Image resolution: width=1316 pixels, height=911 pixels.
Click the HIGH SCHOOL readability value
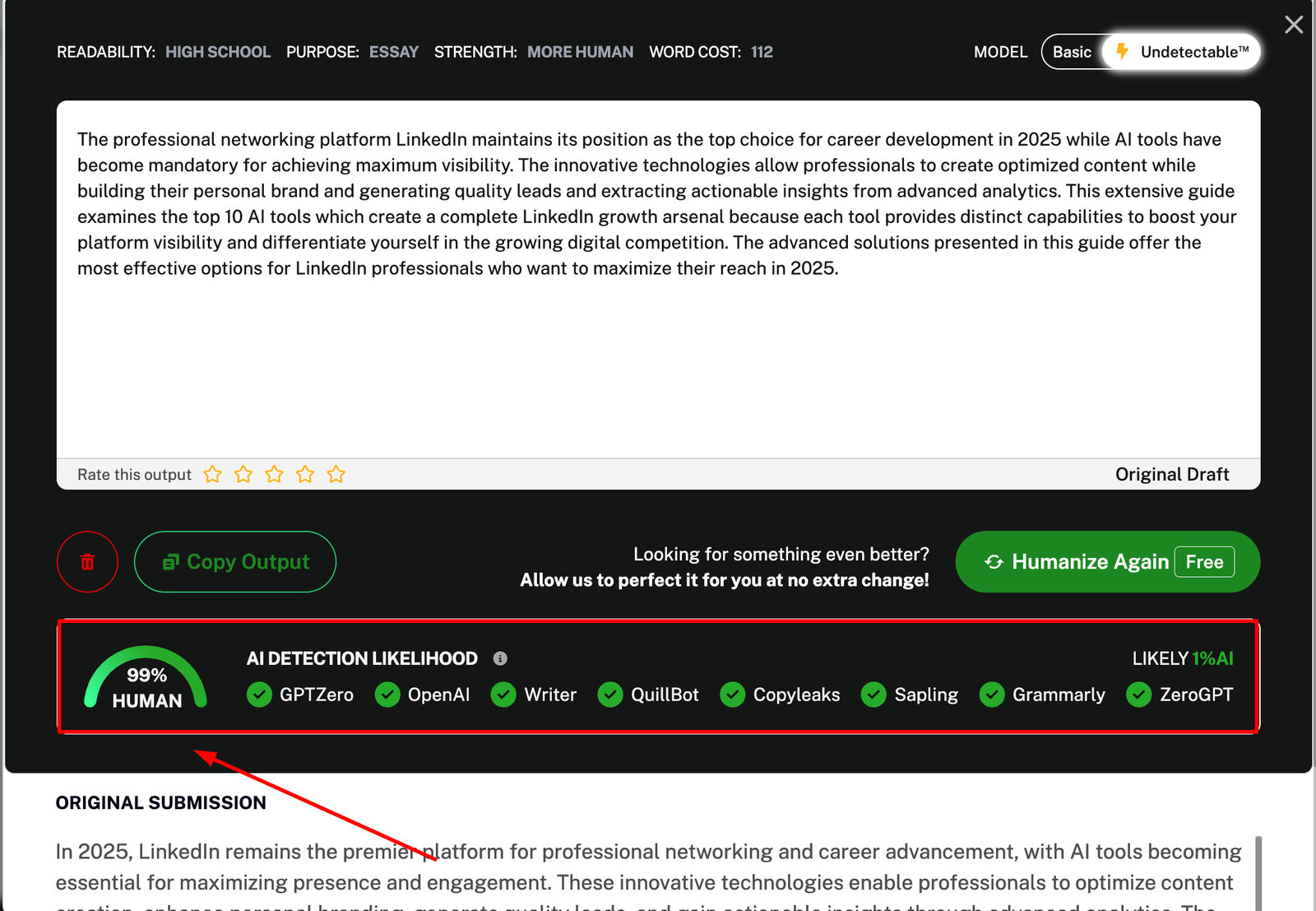pos(218,52)
